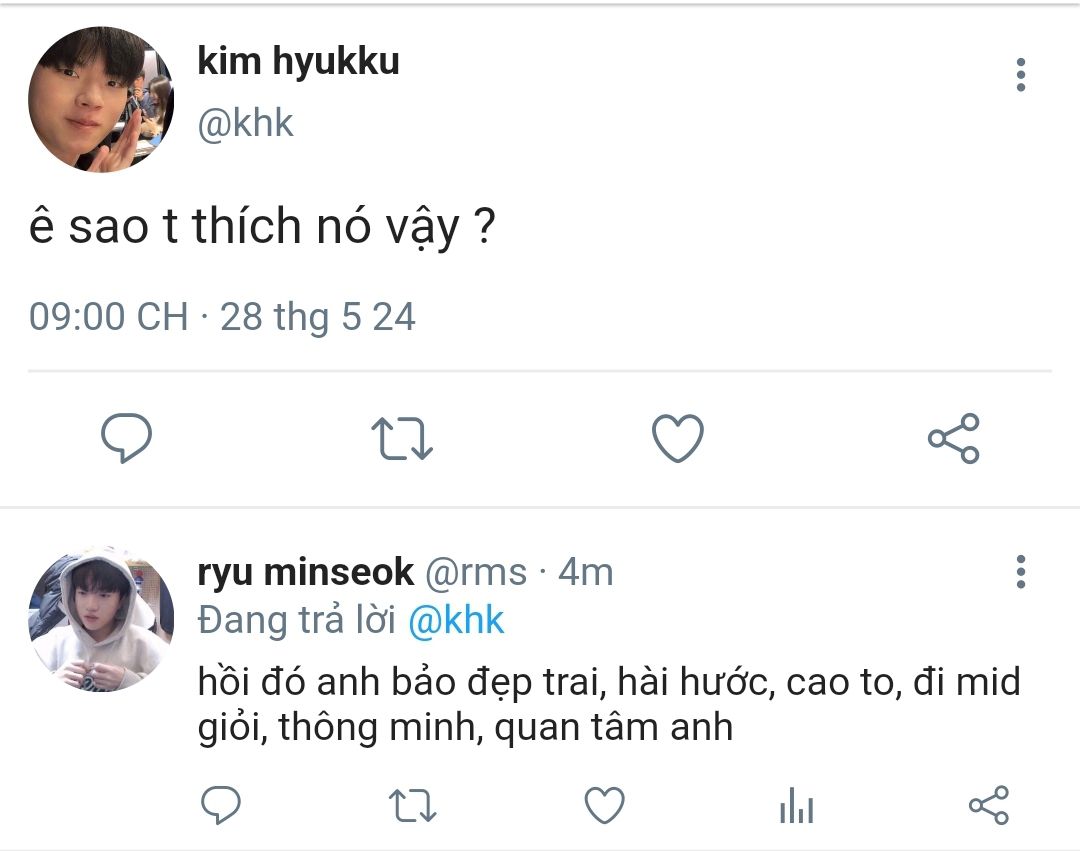Reply to ryu minseok's comment
The height and width of the screenshot is (851, 1080).
220,804
